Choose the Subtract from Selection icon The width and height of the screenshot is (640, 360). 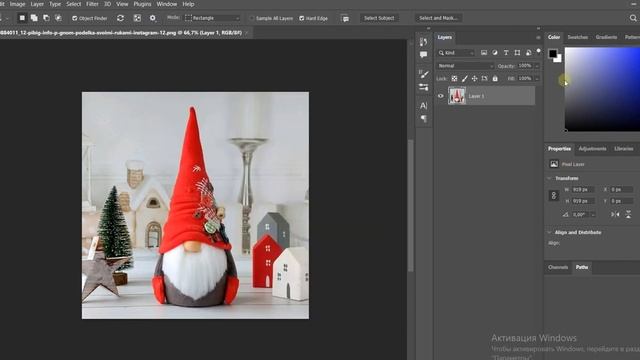click(46, 18)
